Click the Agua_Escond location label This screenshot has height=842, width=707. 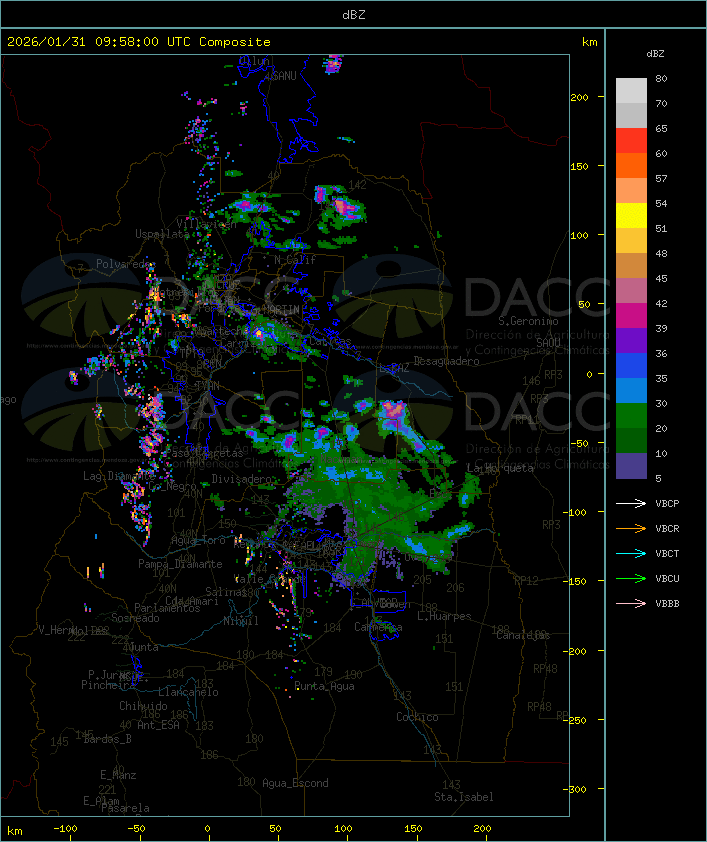(295, 783)
